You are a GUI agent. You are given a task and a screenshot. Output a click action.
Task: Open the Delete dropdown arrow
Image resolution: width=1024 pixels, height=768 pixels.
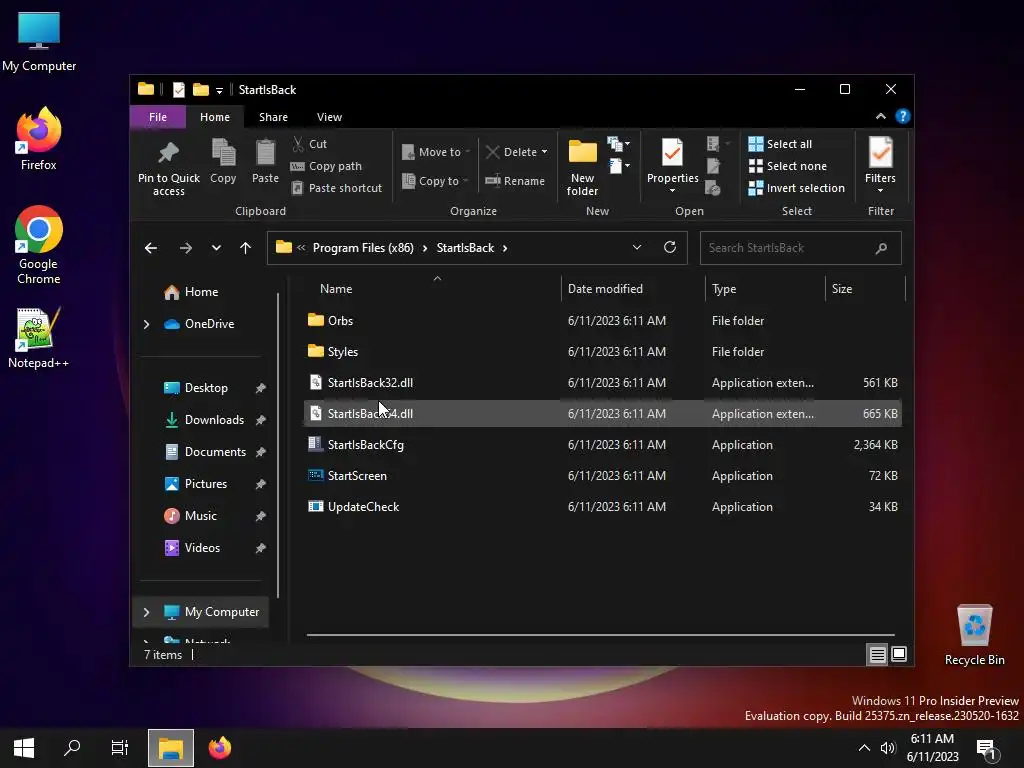click(545, 152)
